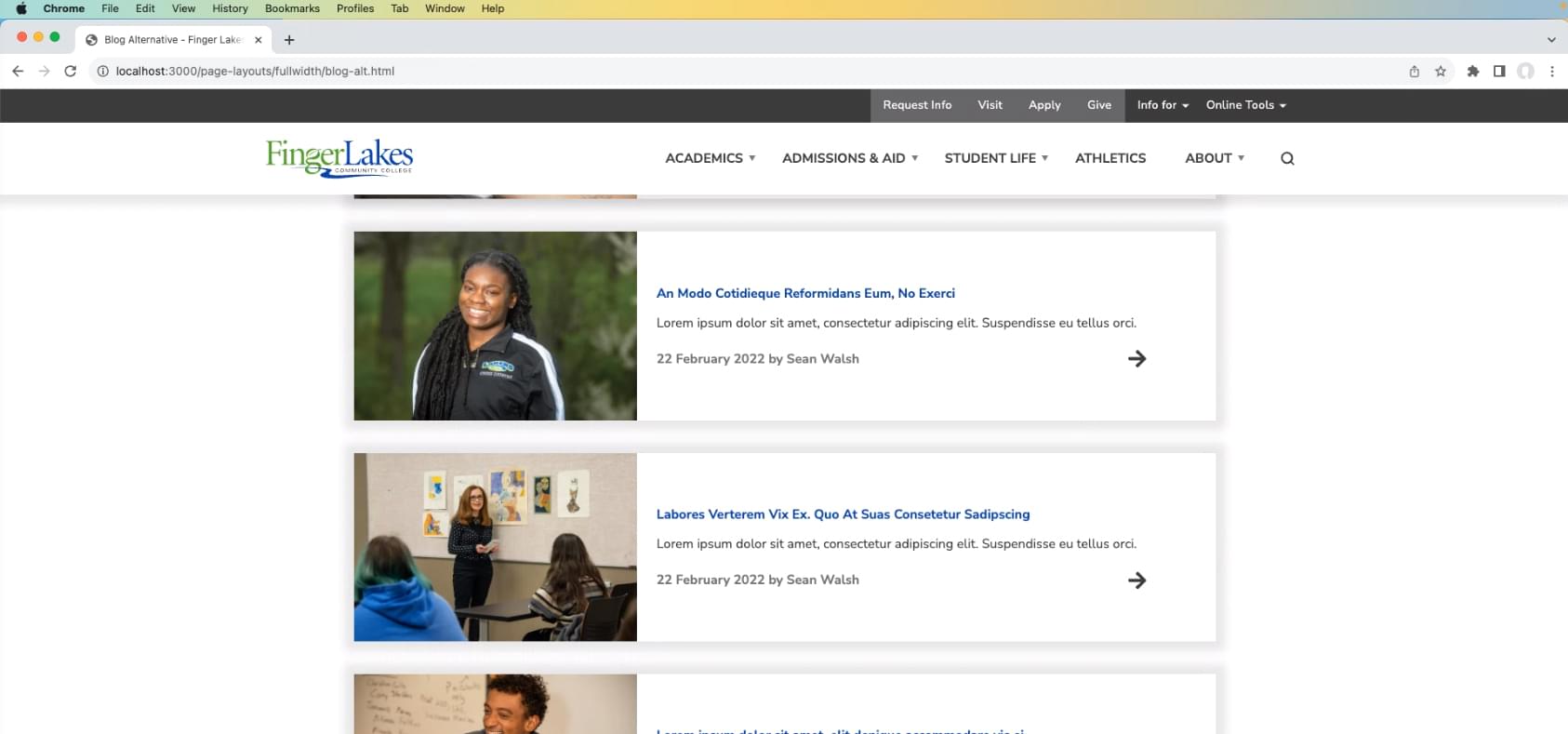Viewport: 1568px width, 734px height.
Task: Open the Window menu
Action: 445,8
